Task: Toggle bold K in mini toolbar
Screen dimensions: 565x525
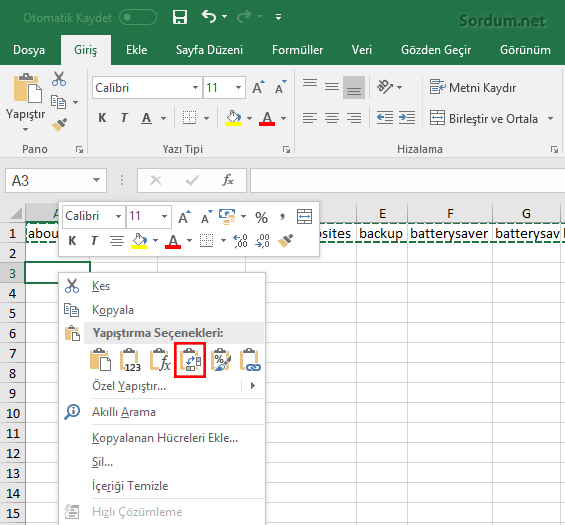Action: (72, 241)
